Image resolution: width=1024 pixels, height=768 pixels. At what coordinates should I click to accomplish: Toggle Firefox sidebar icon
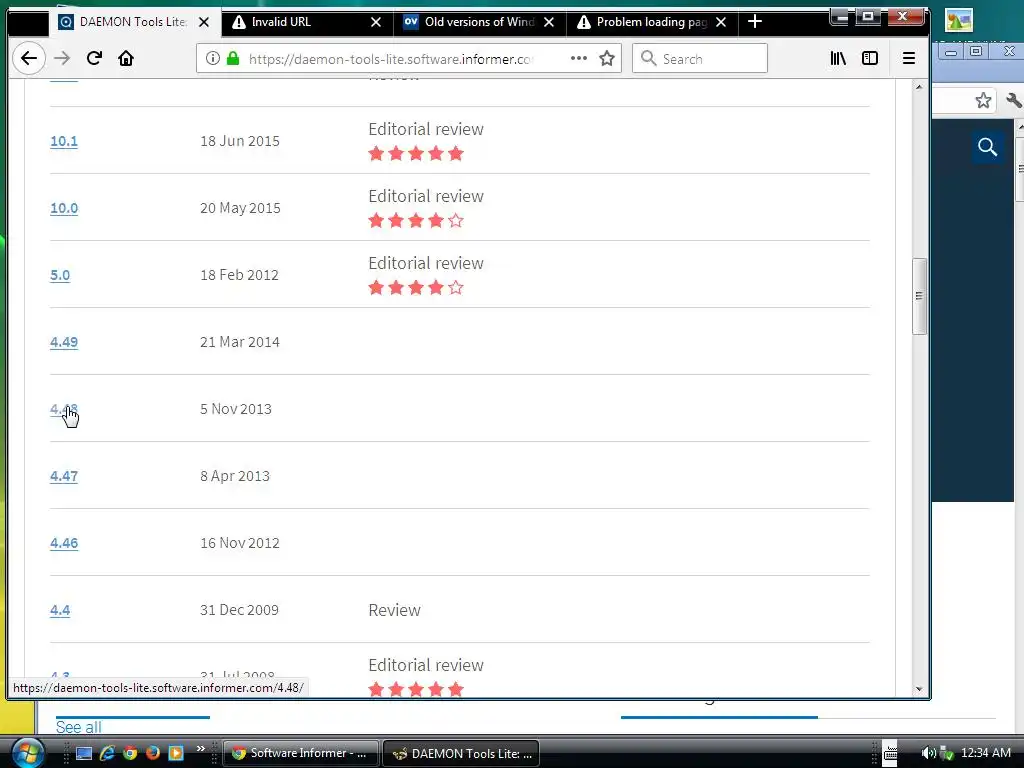click(870, 58)
